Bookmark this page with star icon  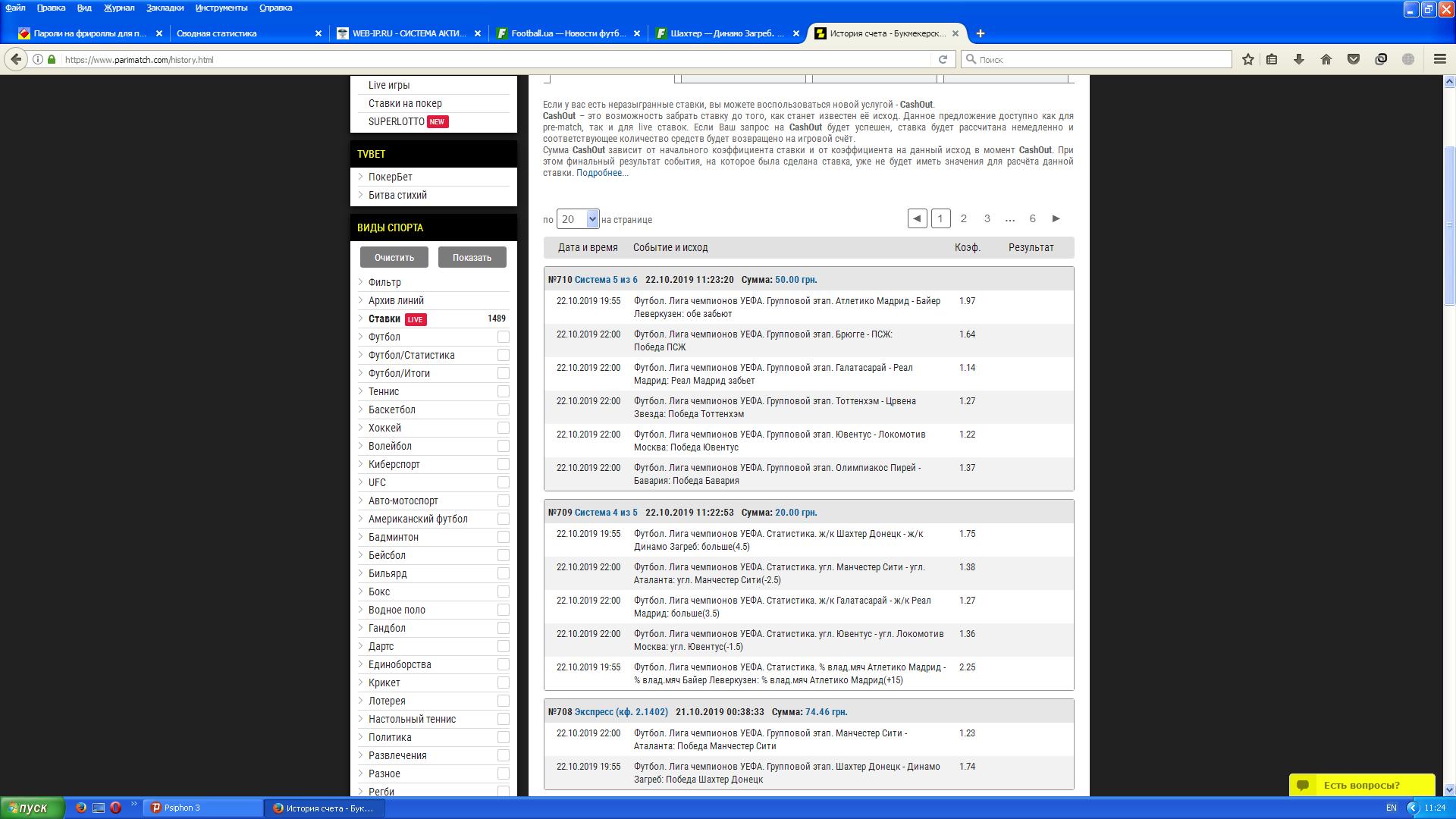(x=1248, y=59)
